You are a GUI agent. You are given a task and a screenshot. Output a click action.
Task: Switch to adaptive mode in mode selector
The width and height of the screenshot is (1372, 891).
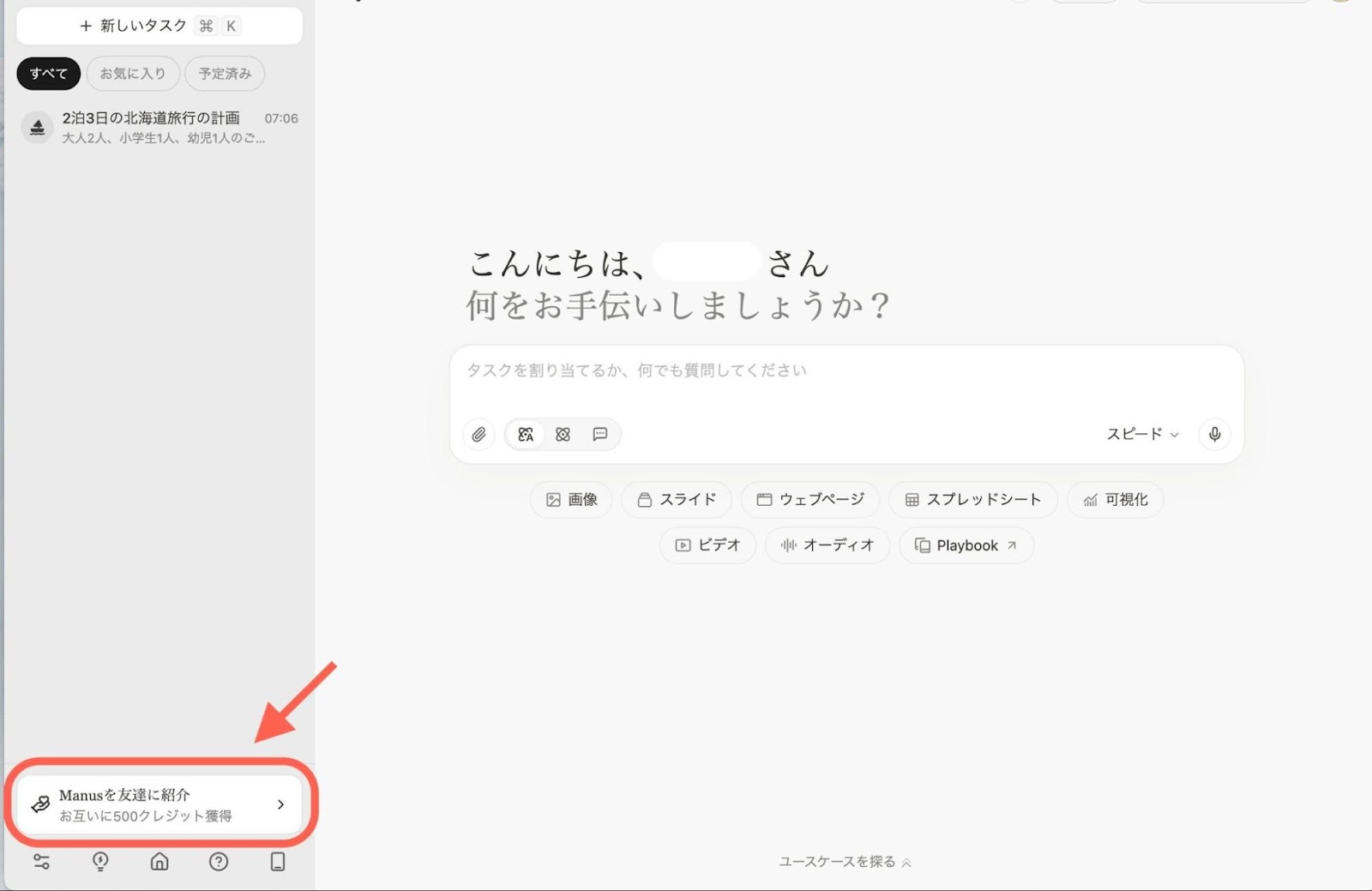tap(526, 435)
